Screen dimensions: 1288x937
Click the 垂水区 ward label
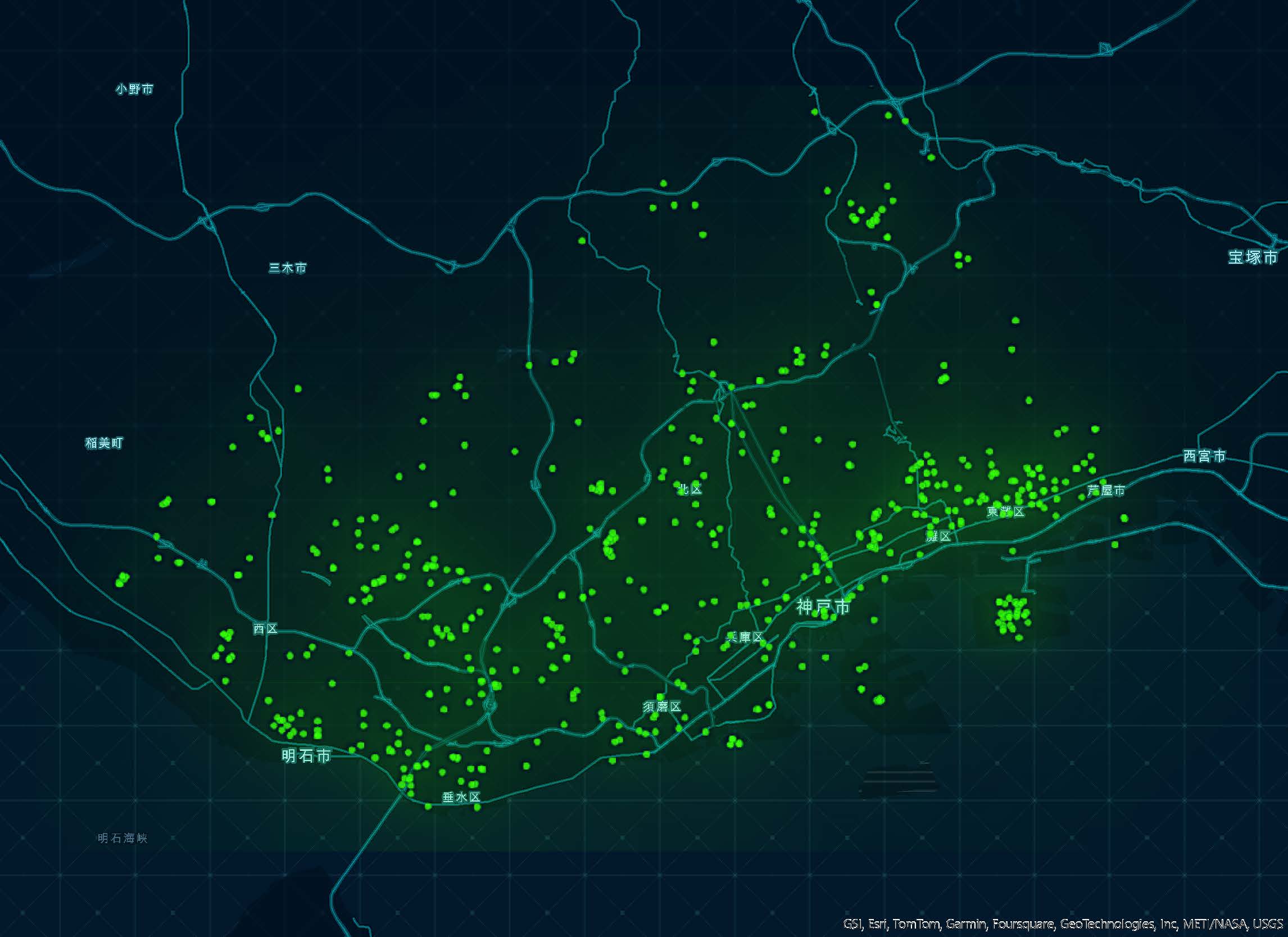pyautogui.click(x=461, y=797)
